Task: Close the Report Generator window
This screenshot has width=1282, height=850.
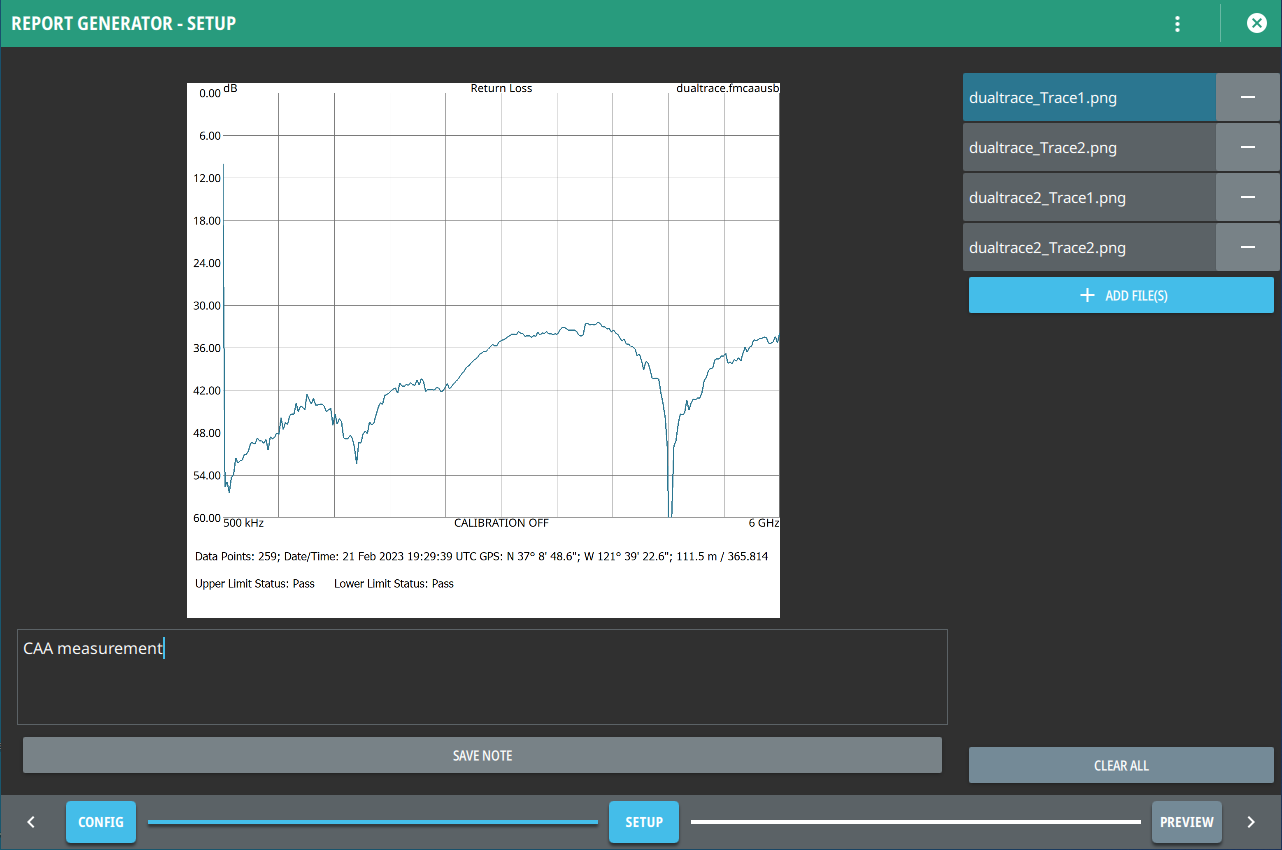Action: pyautogui.click(x=1257, y=24)
